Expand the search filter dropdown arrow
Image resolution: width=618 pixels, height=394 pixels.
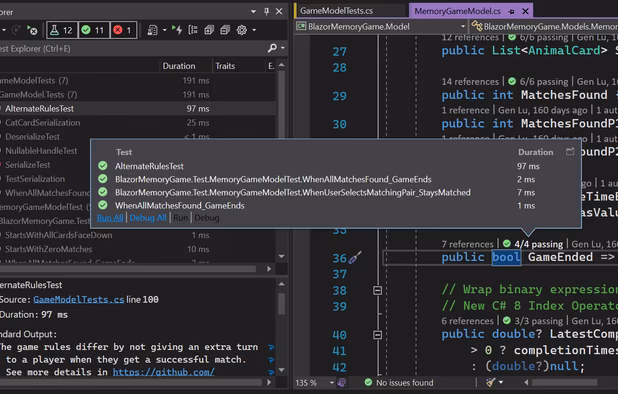coord(283,48)
